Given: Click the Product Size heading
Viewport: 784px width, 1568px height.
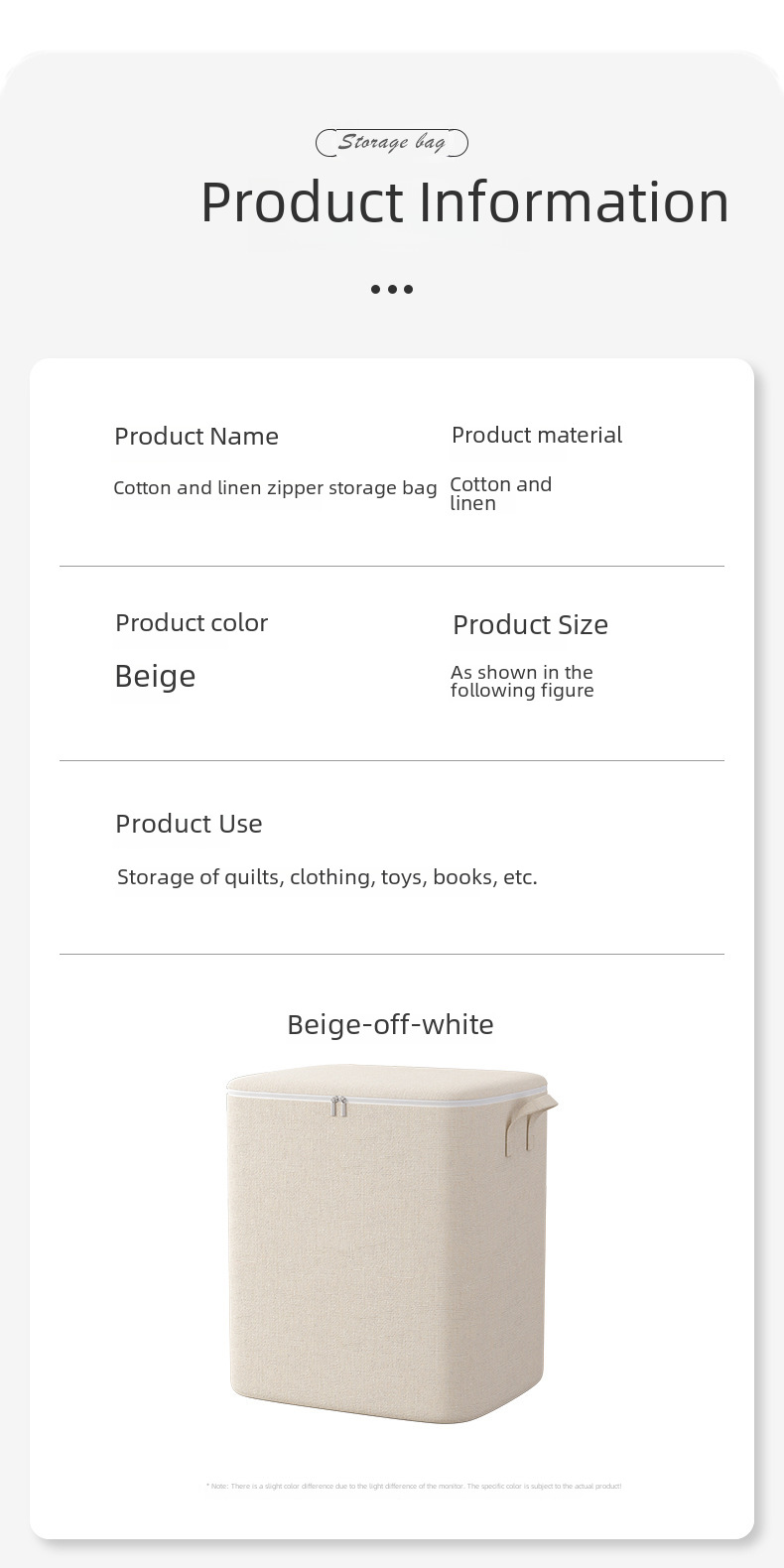Looking at the screenshot, I should 530,625.
